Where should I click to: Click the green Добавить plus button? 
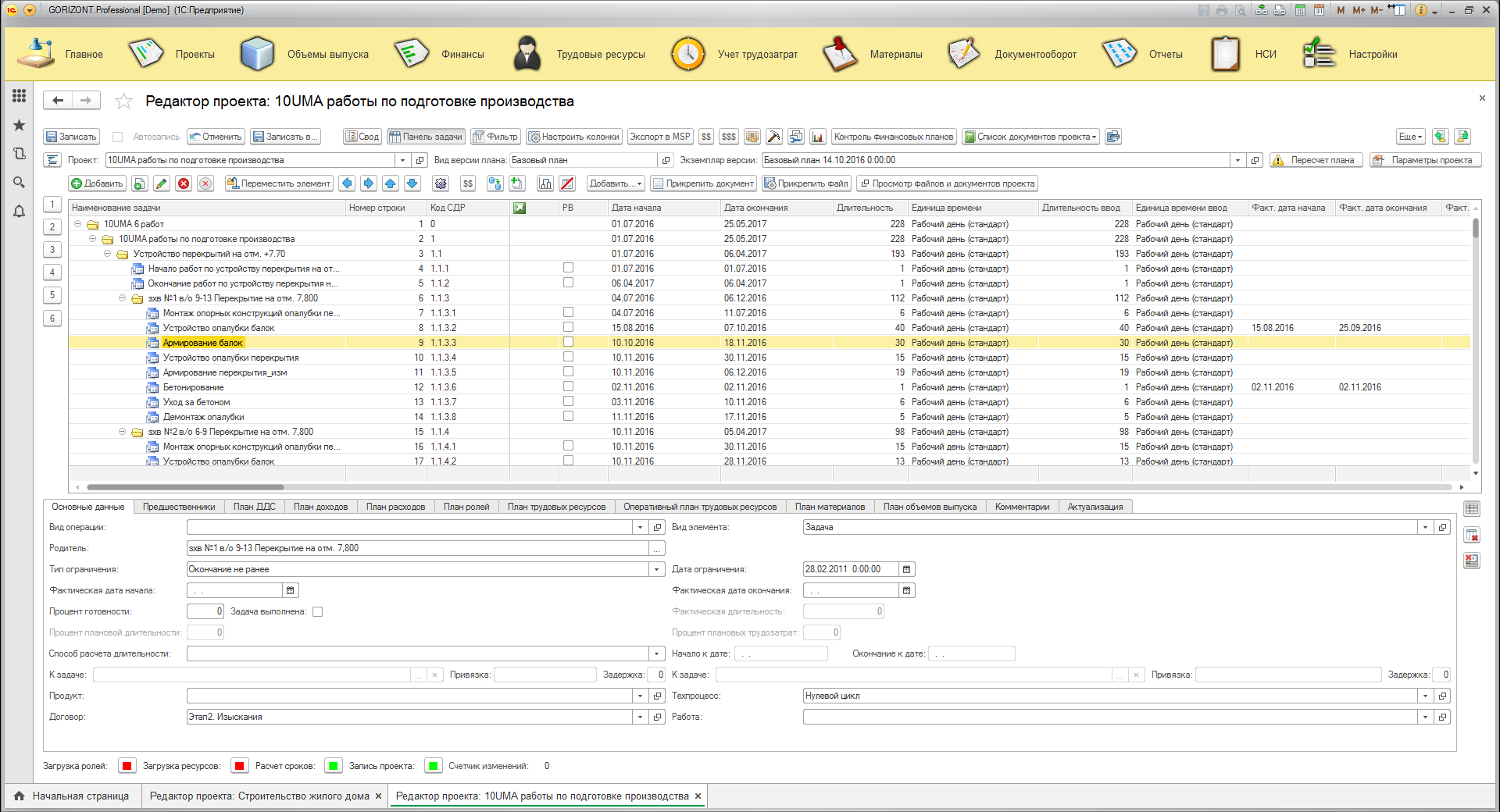pos(98,183)
